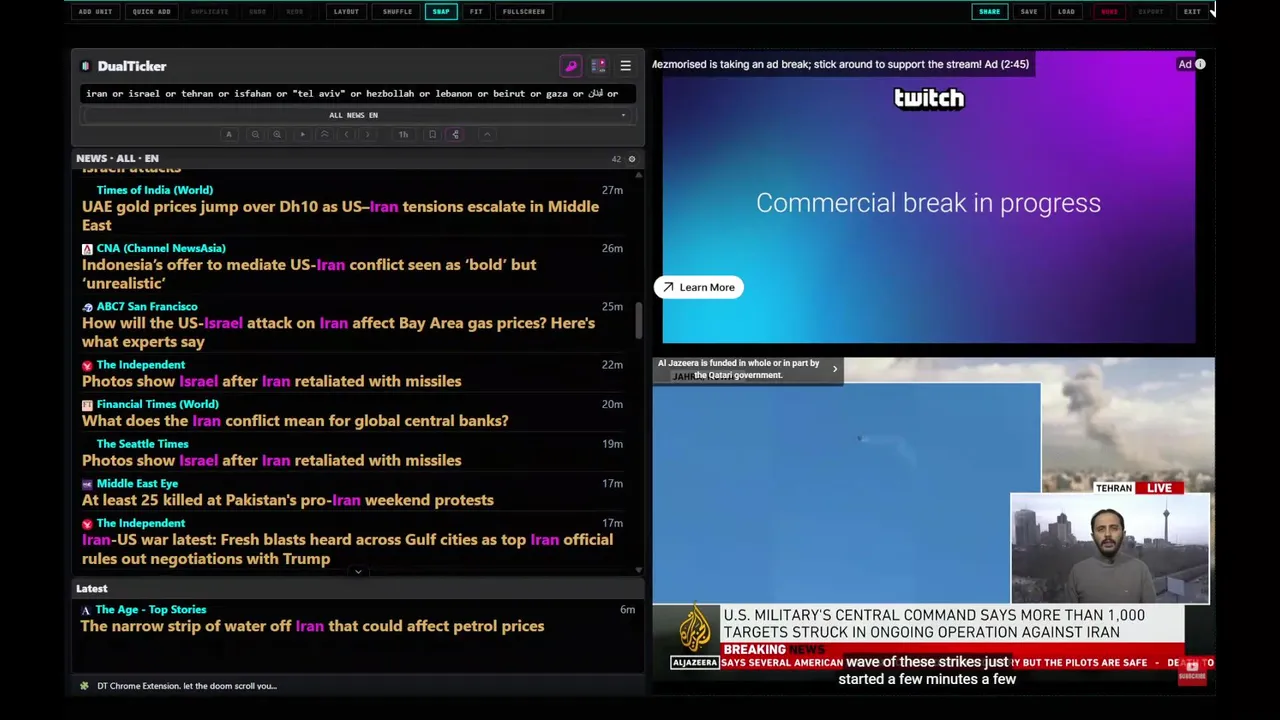Open ABC7 'Bay Area gas prices' headline

pos(338,332)
